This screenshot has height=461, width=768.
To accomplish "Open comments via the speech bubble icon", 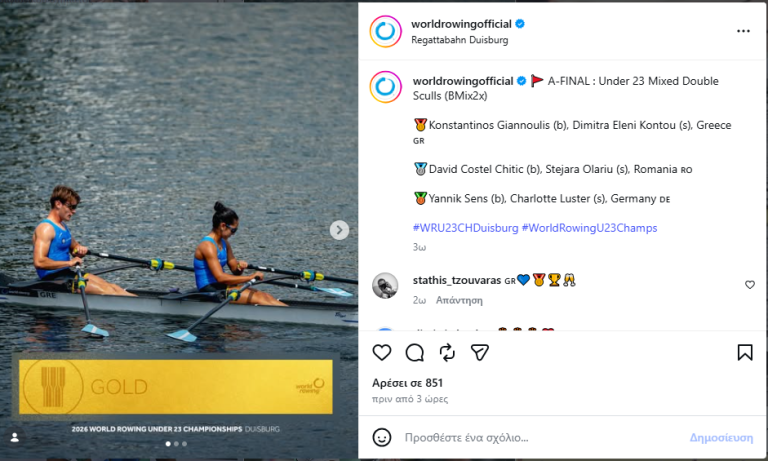I will (x=414, y=353).
